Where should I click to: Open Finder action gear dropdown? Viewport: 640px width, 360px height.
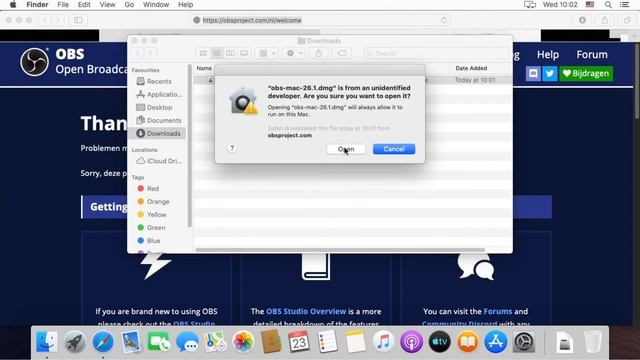(294, 53)
